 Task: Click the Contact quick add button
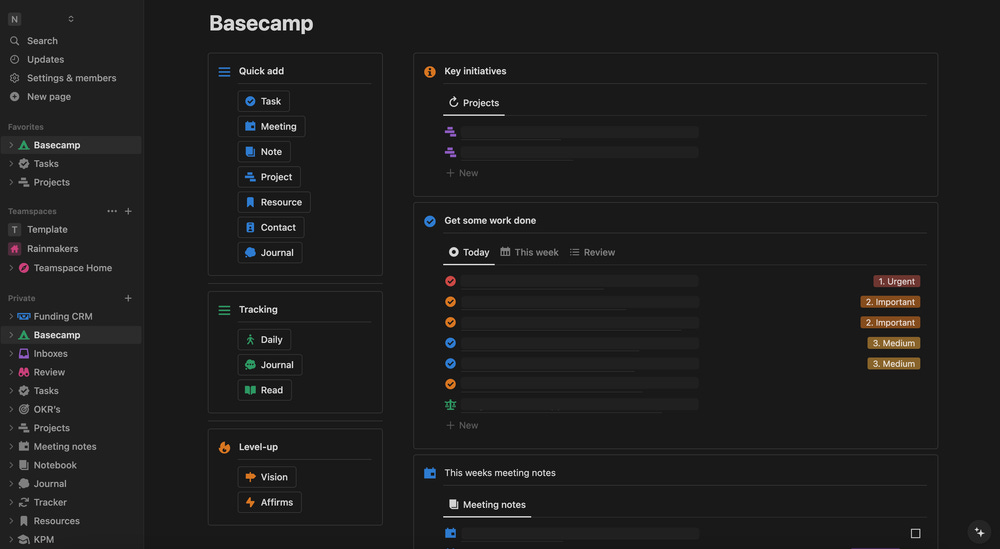[x=271, y=228]
